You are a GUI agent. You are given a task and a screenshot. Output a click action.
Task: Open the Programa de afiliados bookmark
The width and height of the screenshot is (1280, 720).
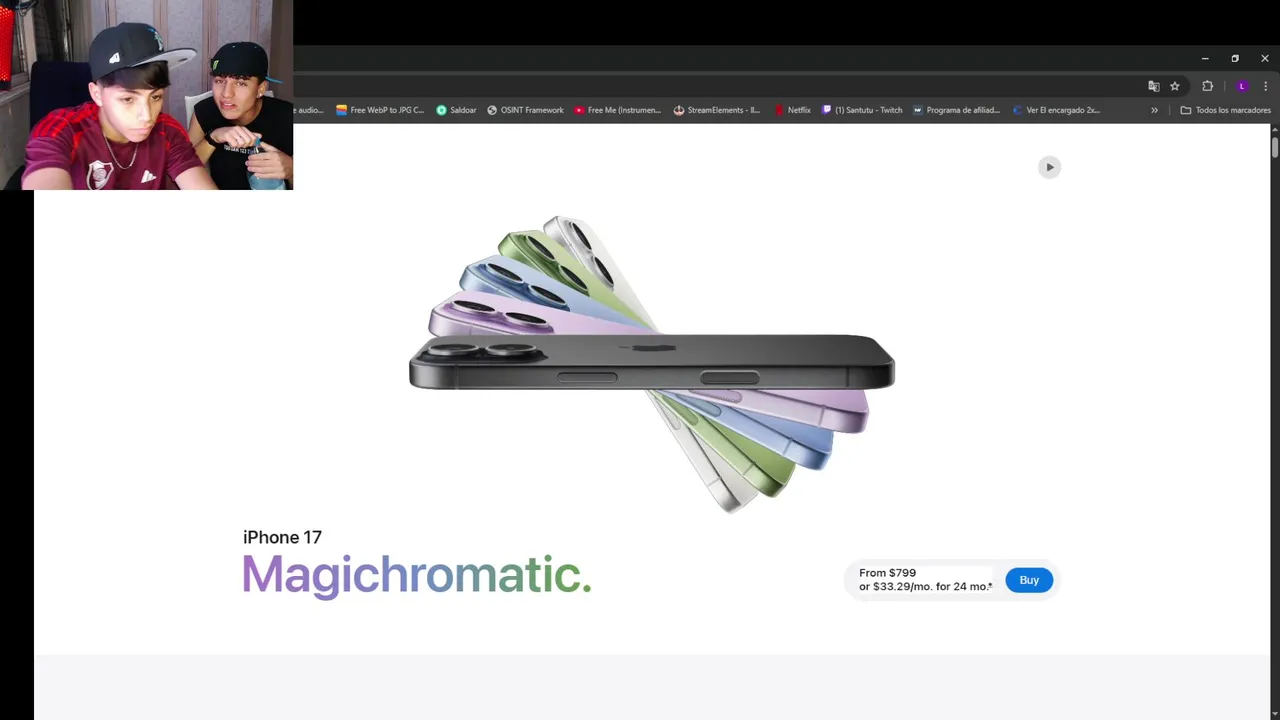(956, 110)
